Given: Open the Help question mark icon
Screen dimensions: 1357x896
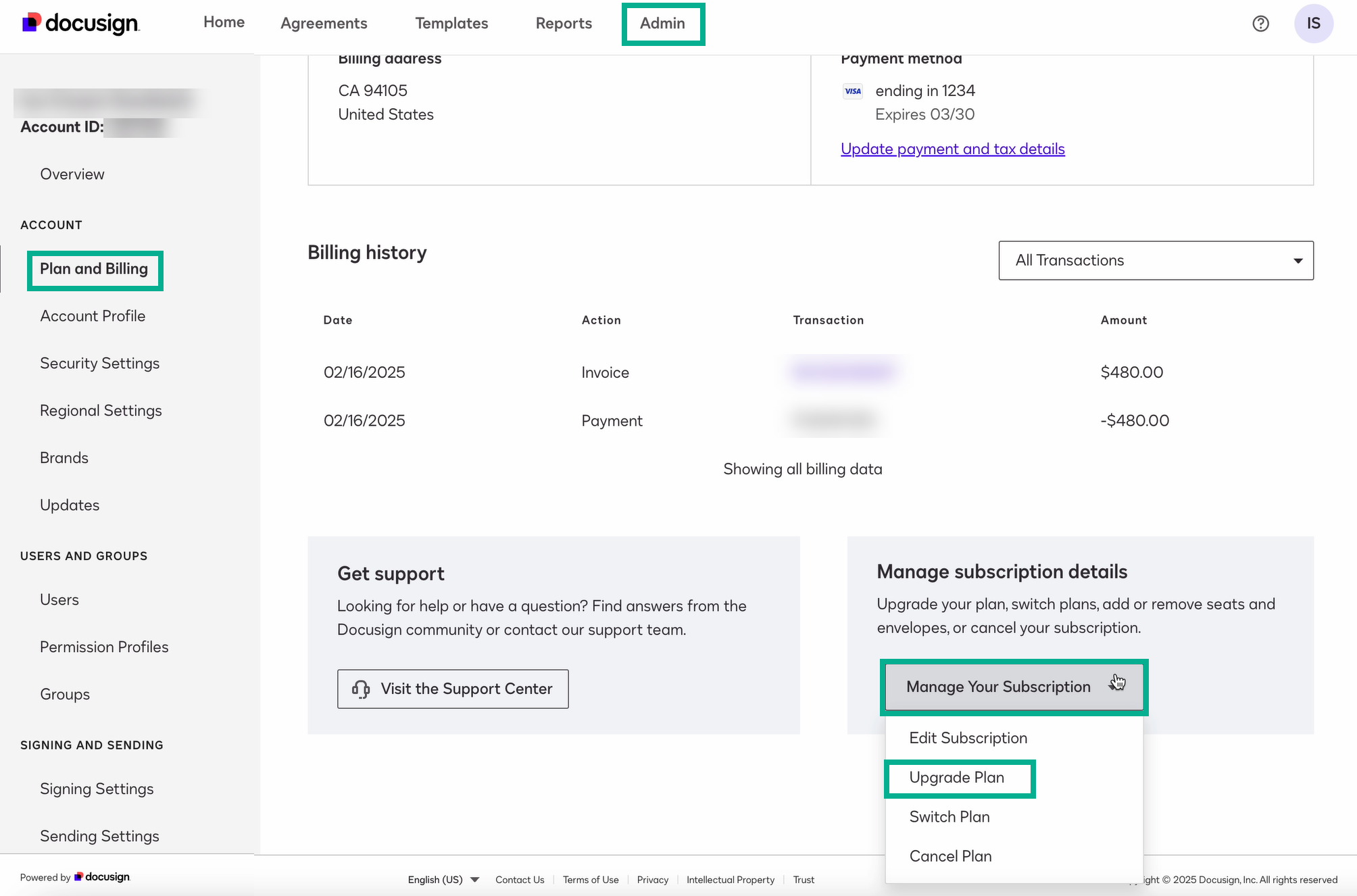Looking at the screenshot, I should [1260, 23].
